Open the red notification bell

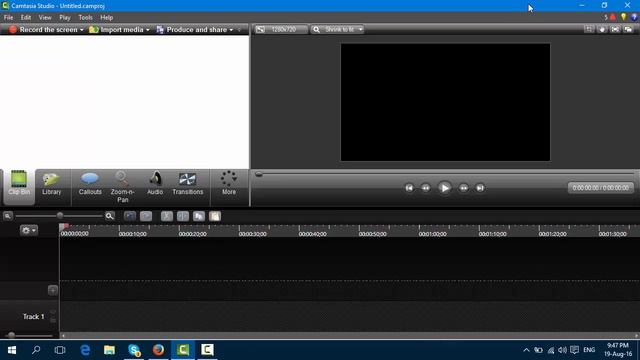(612, 17)
